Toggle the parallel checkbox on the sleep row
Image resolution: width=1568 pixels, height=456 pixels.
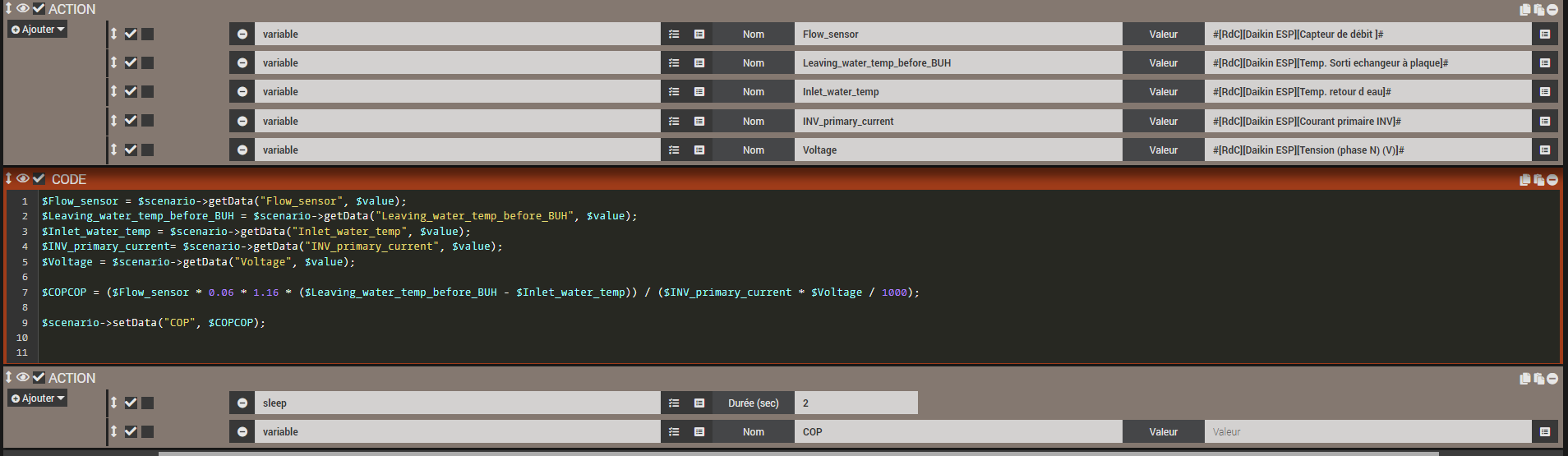tap(147, 403)
